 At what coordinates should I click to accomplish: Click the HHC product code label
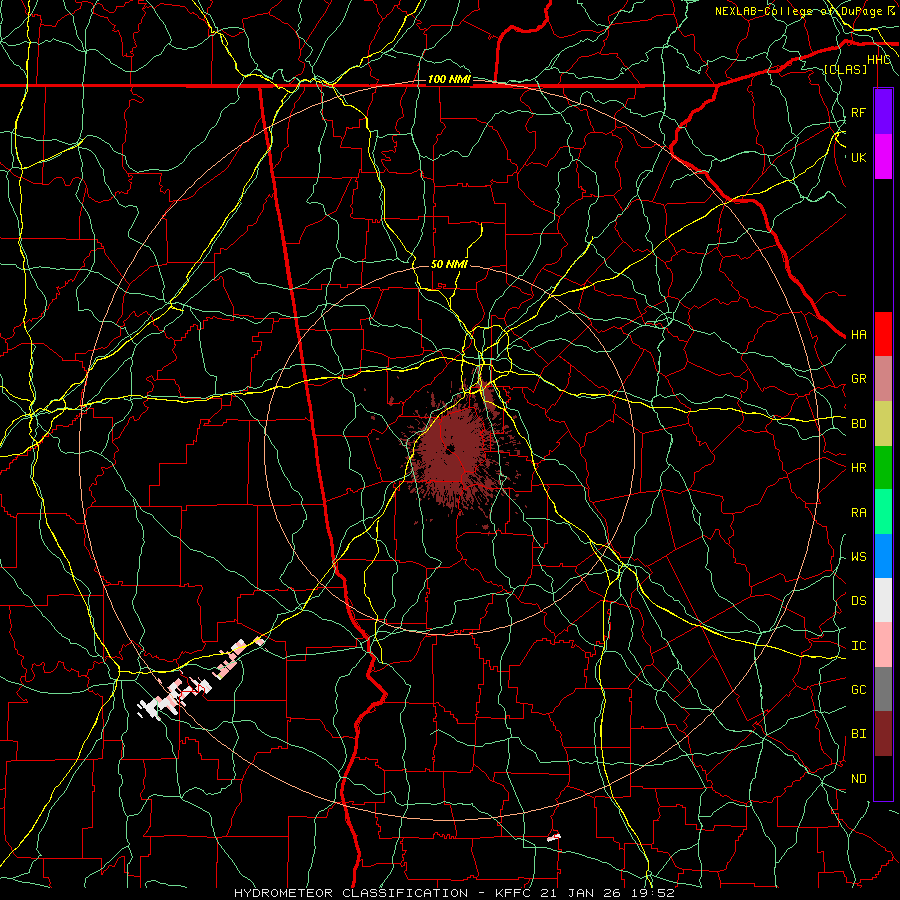[879, 60]
